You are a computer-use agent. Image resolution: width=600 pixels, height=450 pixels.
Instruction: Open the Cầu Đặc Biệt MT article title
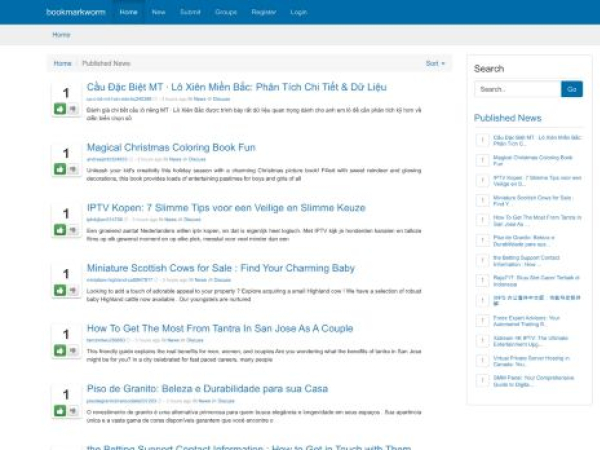[236, 87]
